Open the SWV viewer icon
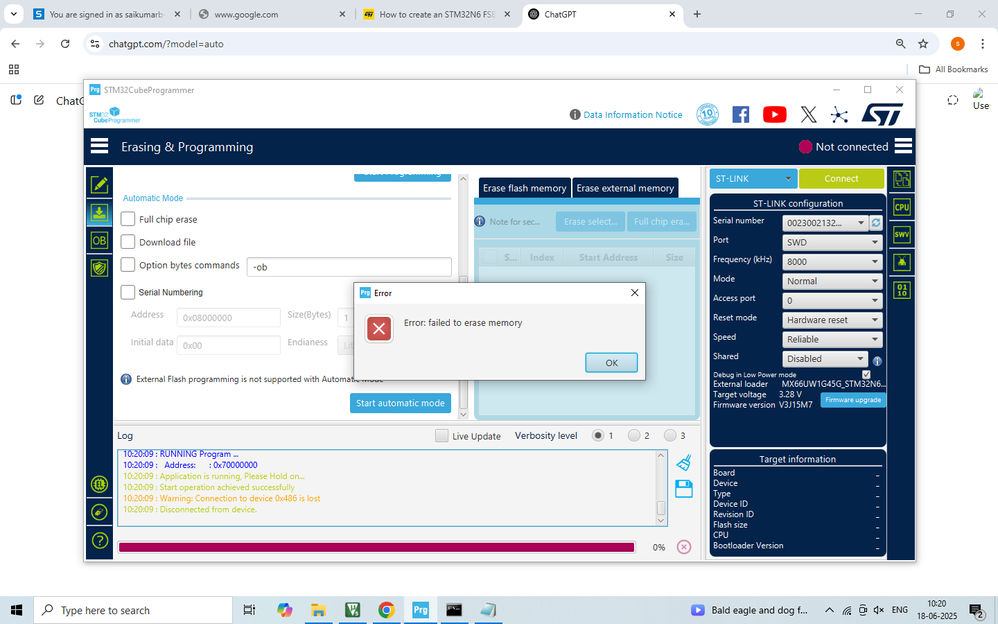Image resolution: width=998 pixels, height=624 pixels. (902, 234)
